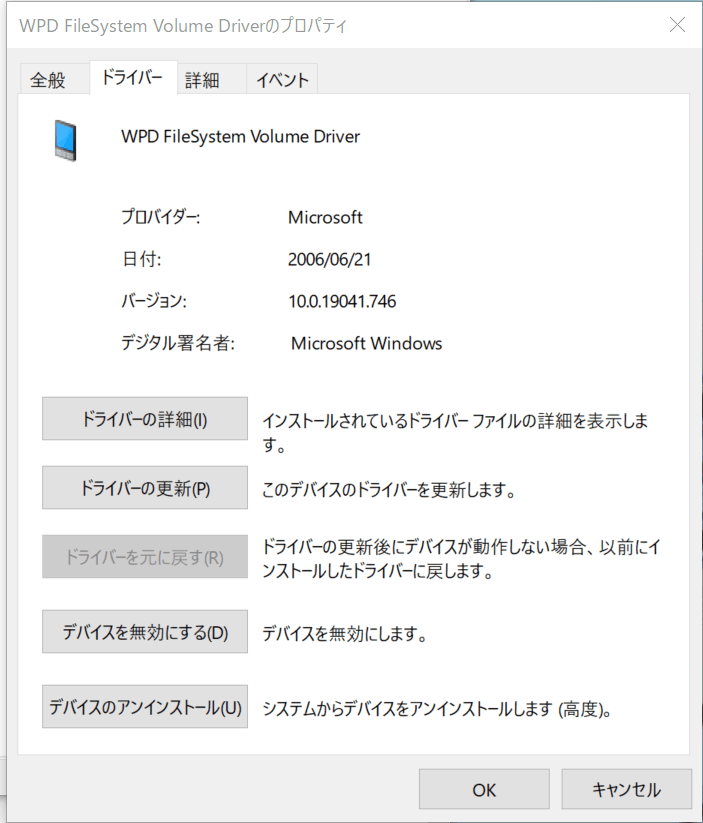703x823 pixels.
Task: Click the greyed ドライバーを元に戻す(R) button
Action: [x=145, y=557]
